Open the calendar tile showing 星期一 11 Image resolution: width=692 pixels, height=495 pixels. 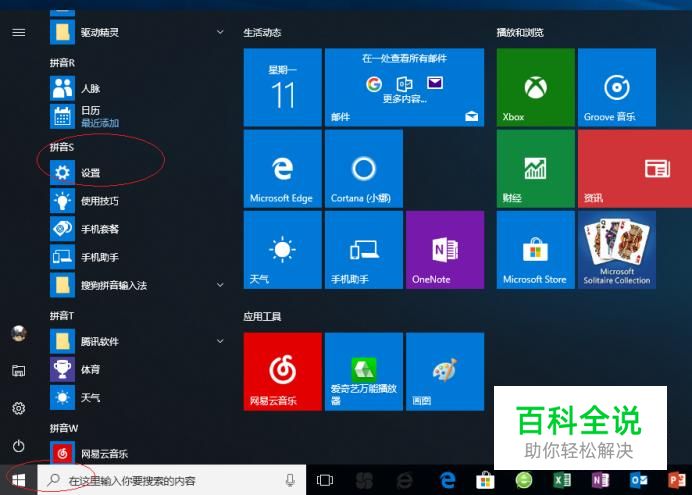(282, 87)
